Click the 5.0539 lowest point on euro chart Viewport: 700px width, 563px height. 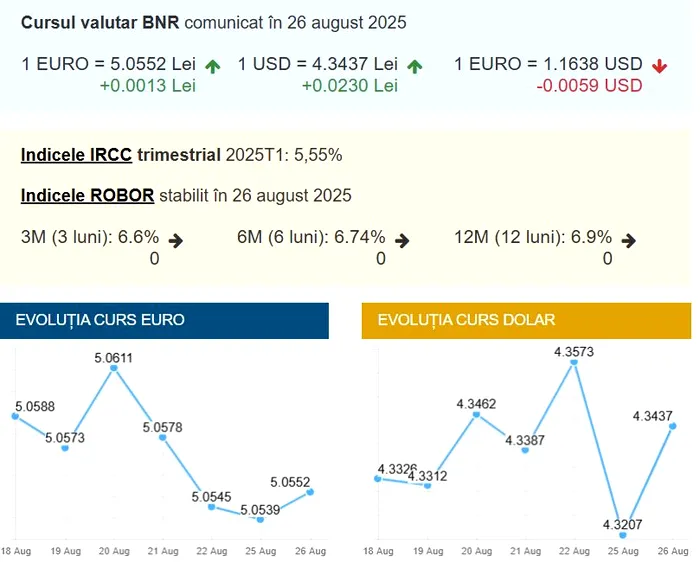coord(260,519)
